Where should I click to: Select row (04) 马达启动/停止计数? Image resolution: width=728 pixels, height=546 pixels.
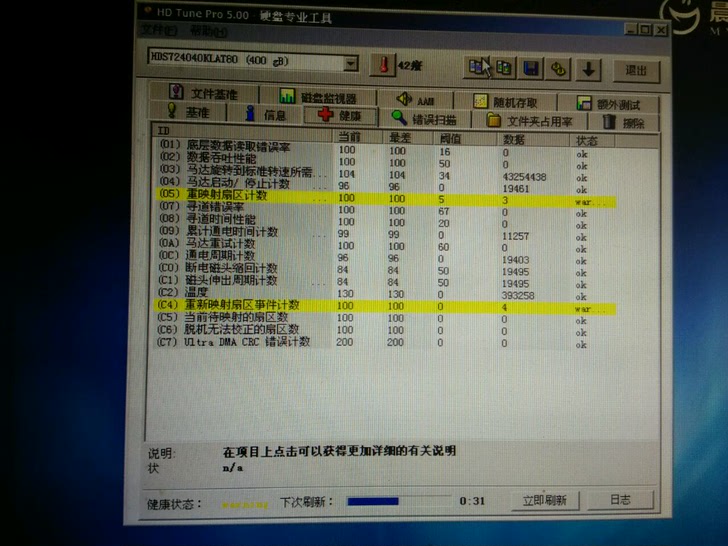point(384,185)
